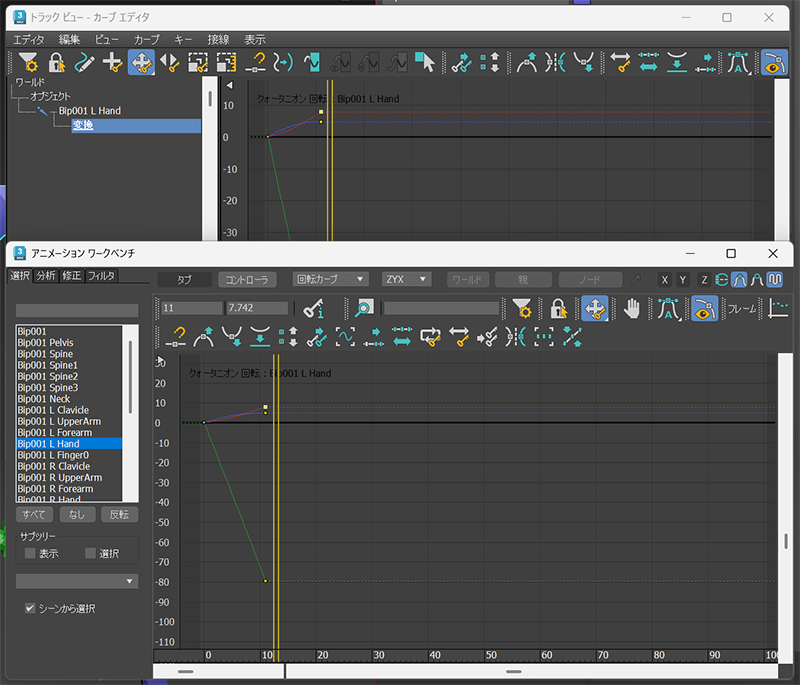Select the Move Keys tool in Track View
Screen dimensions: 800x685
141,63
